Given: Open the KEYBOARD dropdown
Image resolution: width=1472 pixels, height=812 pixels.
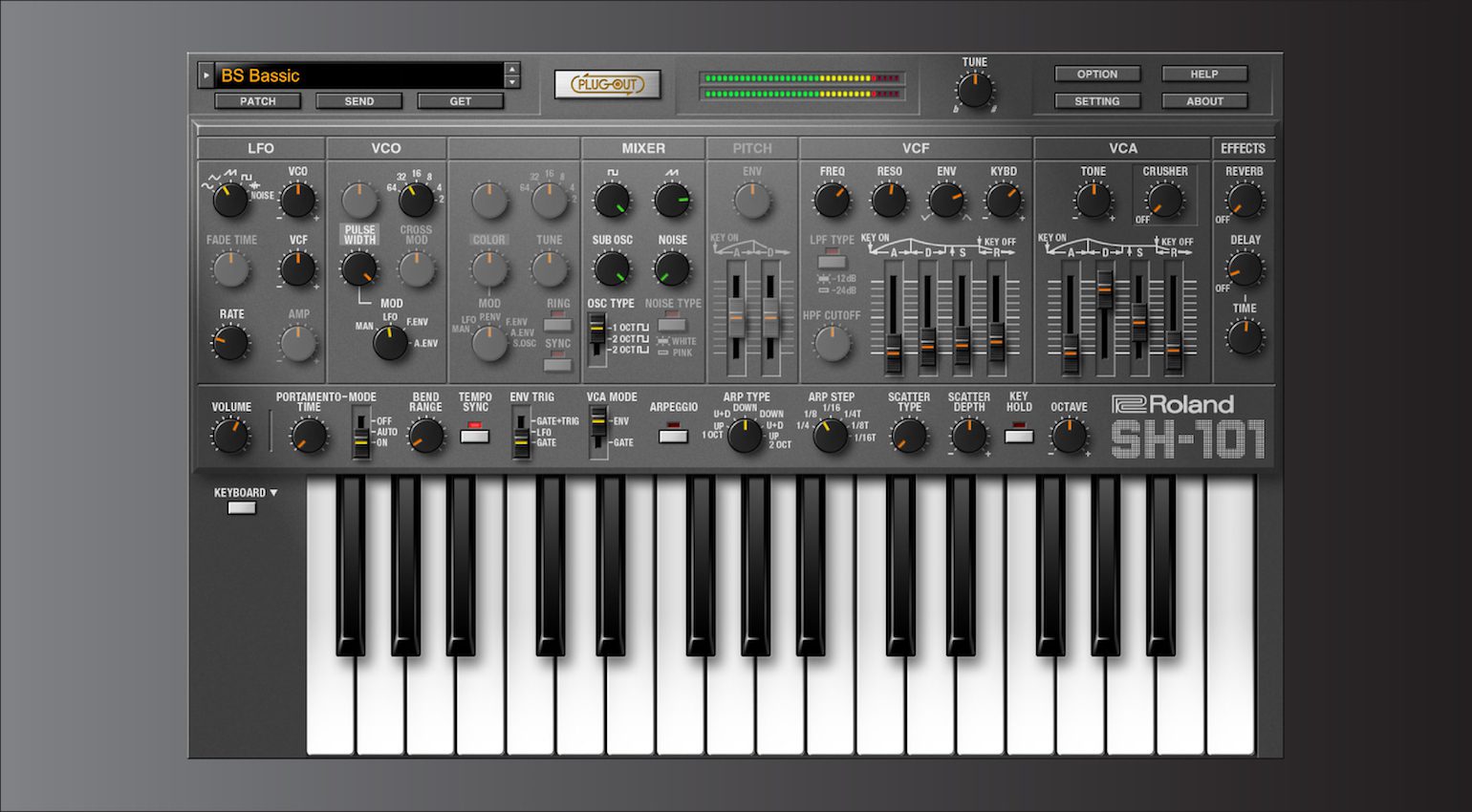Looking at the screenshot, I should [245, 493].
